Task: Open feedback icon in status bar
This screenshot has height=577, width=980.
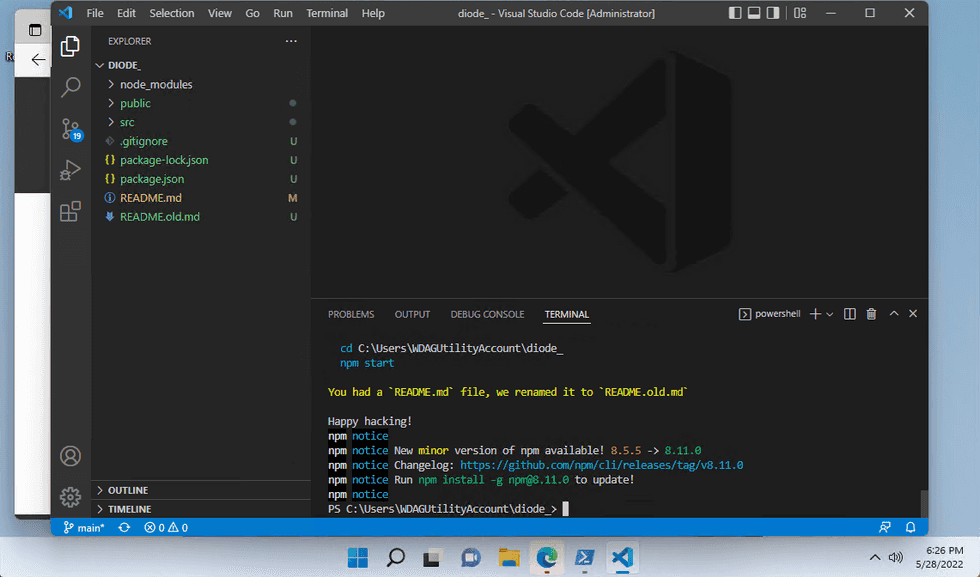Action: click(884, 528)
